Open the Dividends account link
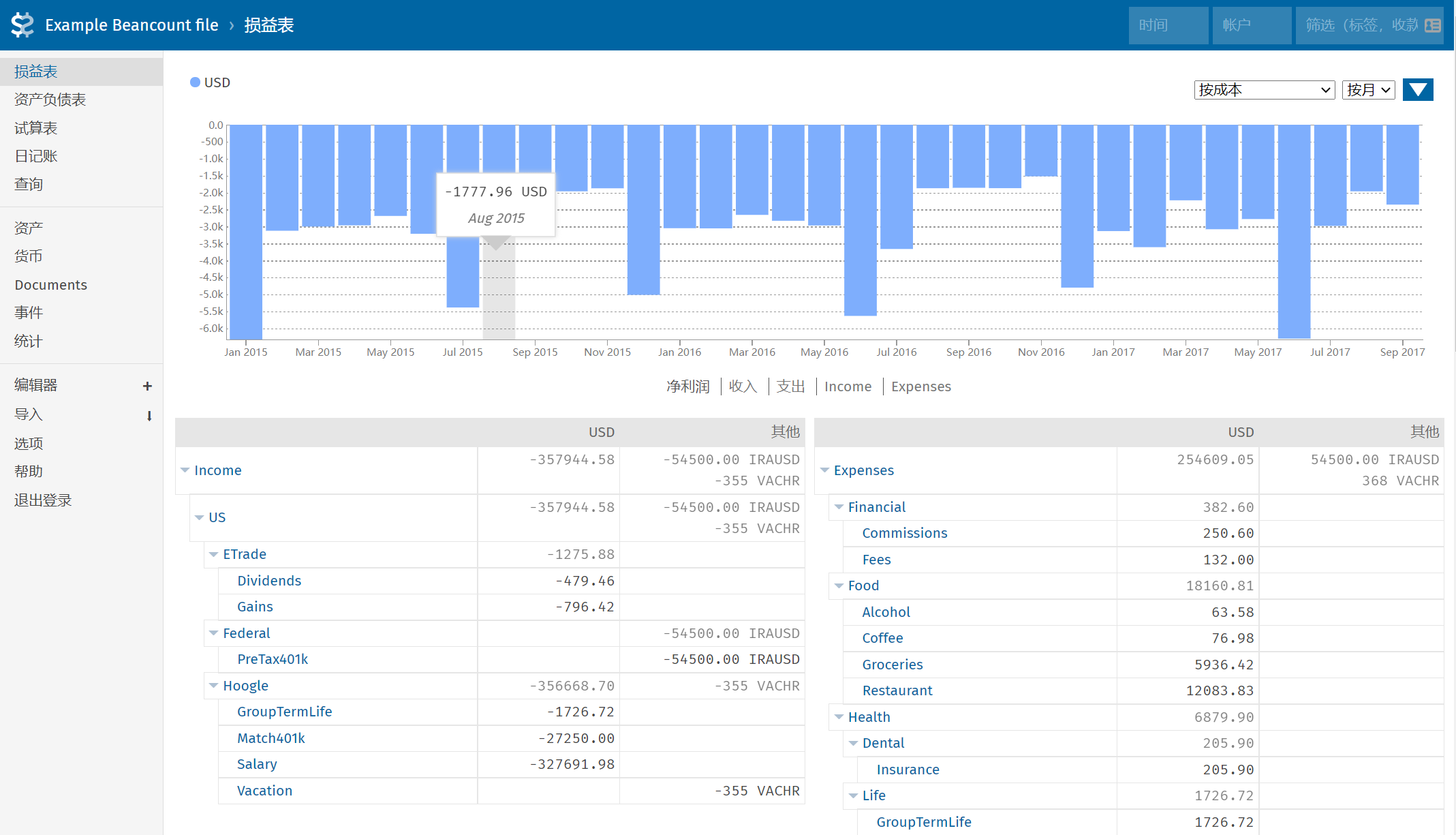This screenshot has height=835, width=1456. (x=269, y=581)
